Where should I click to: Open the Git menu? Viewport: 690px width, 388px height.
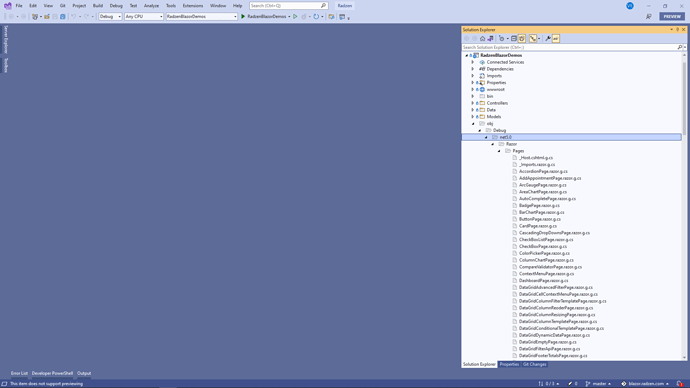(62, 6)
